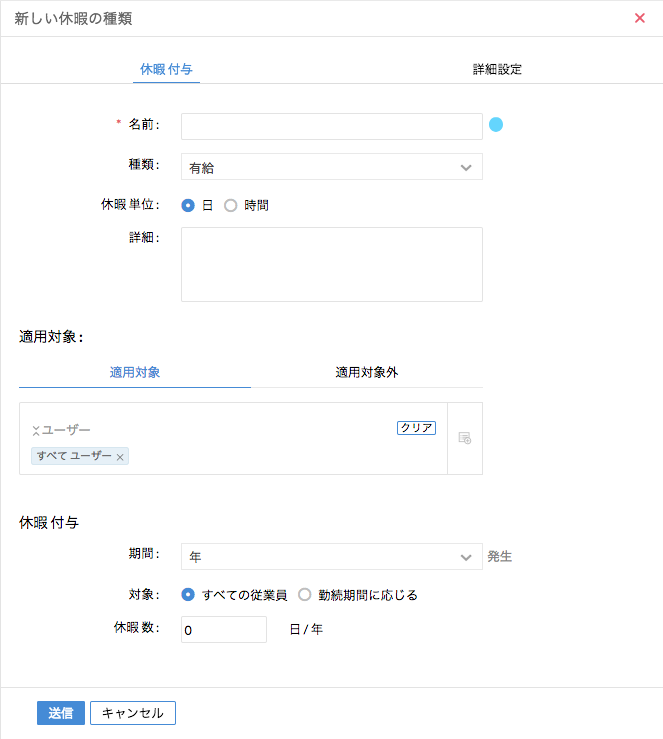
Task: Click the キャンセル button
Action: coord(133,713)
